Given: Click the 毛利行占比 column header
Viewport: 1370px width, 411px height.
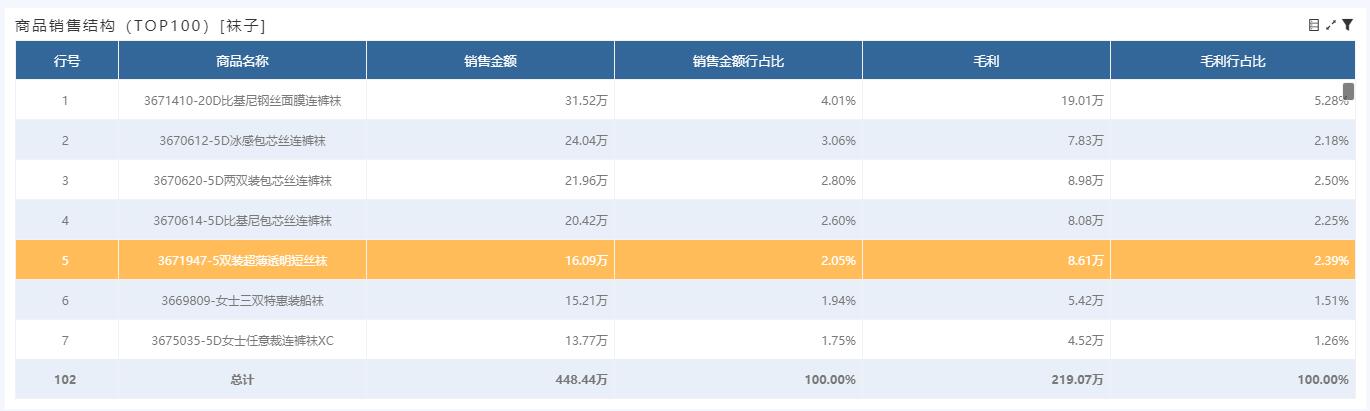Looking at the screenshot, I should 1233,61.
